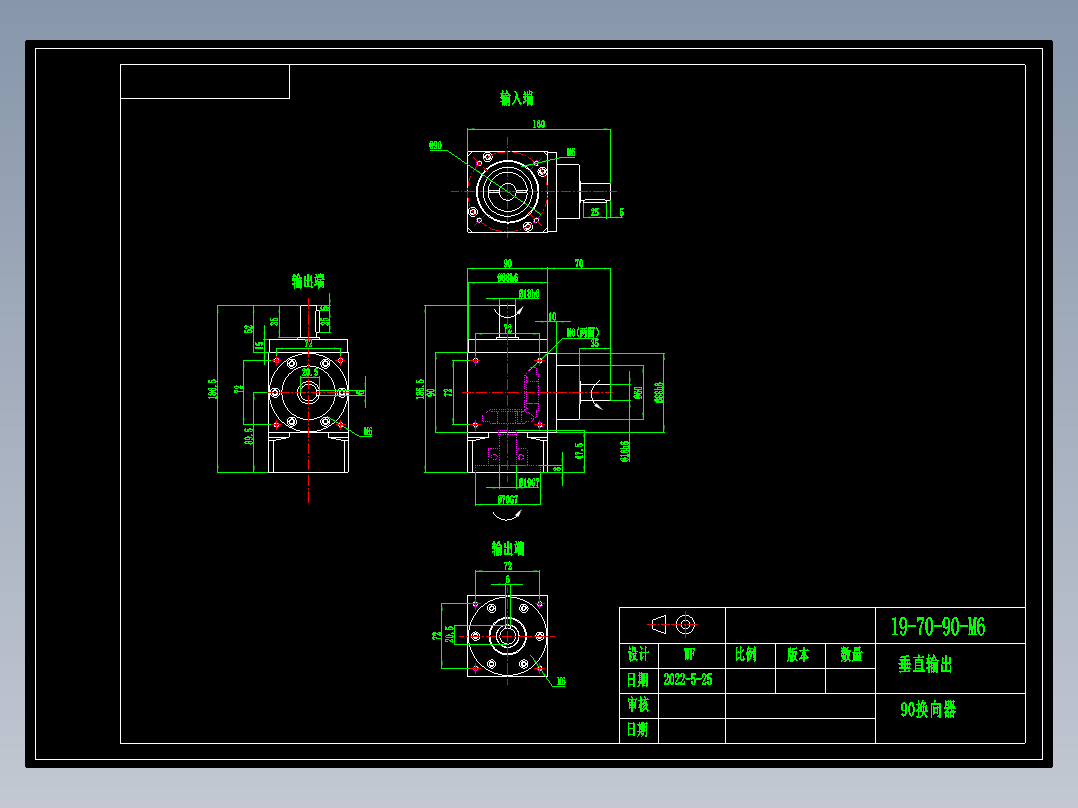Click the empty cell under 比例
Viewport: 1078px width, 808px height.
750,681
